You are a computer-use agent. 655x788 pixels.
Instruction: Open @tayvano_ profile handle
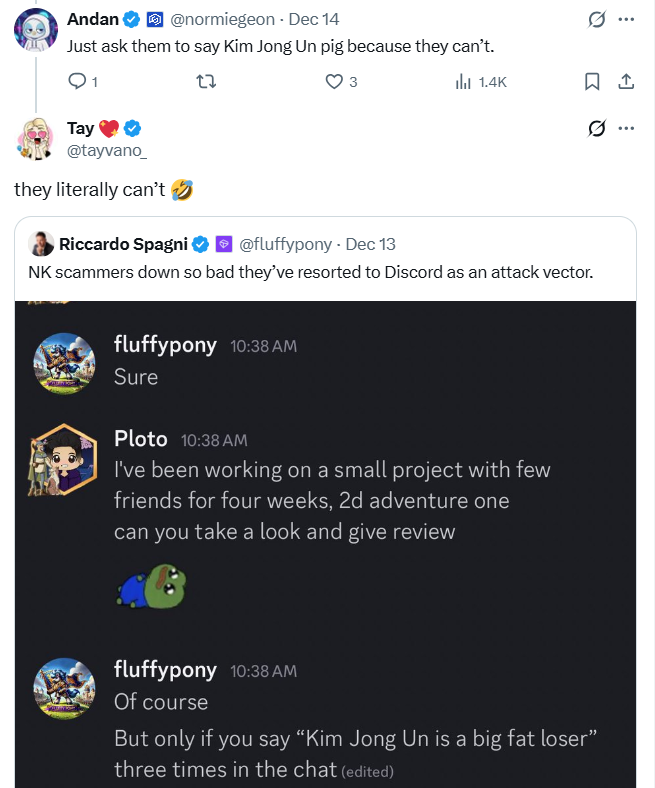113,151
